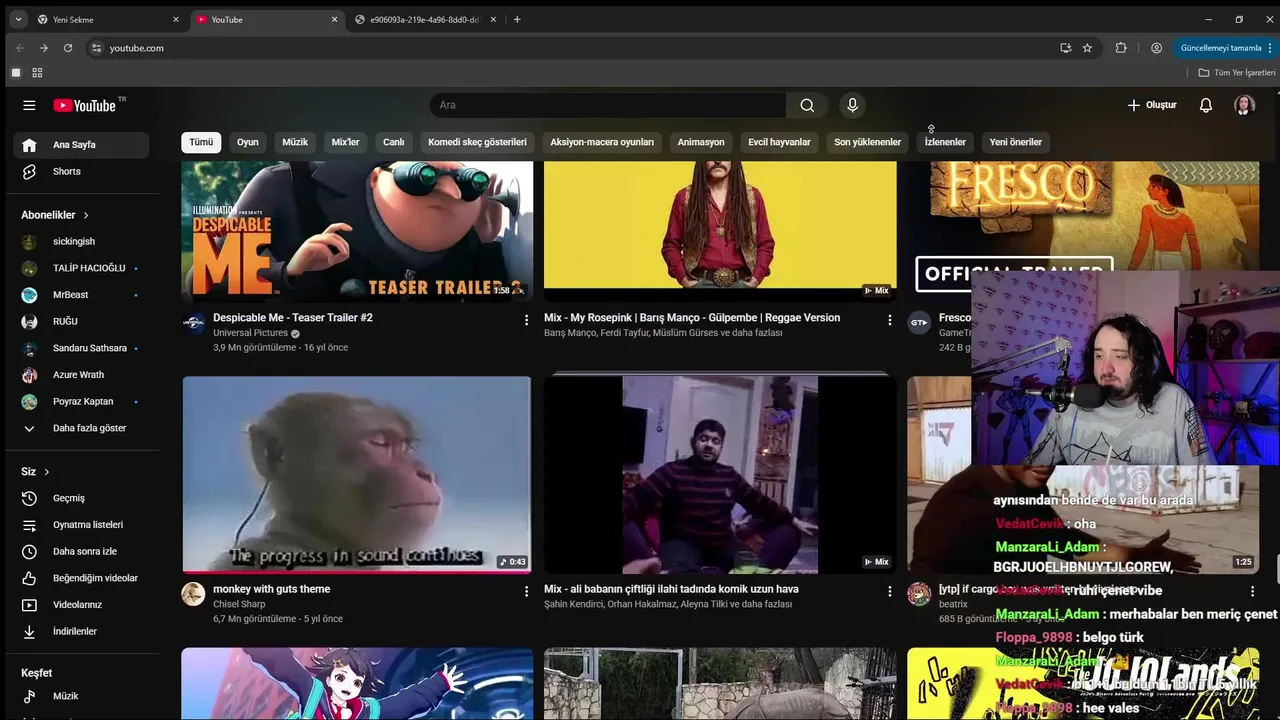Select the Tümü filter chip
Viewport: 1280px width, 720px height.
click(201, 142)
